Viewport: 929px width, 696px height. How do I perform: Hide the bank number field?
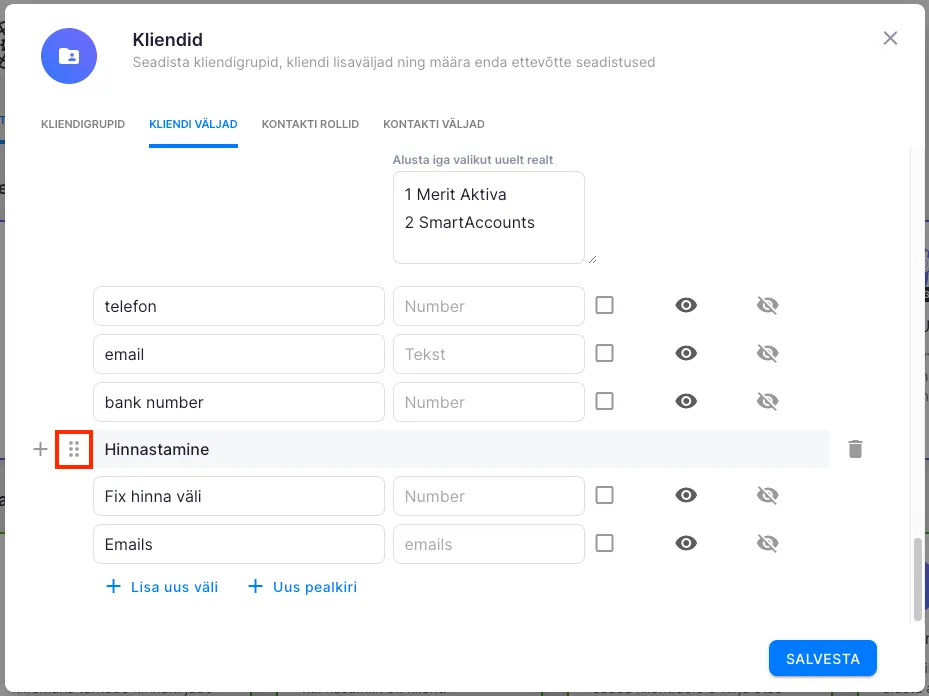[767, 402]
